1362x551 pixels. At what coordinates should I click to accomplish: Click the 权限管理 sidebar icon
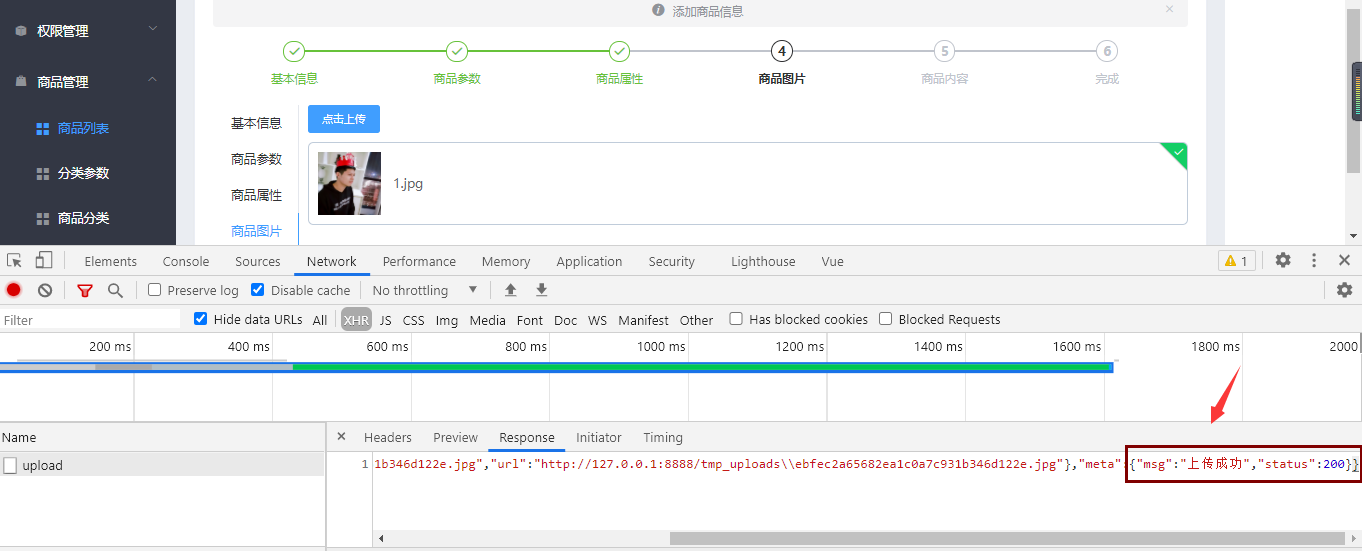(21, 31)
